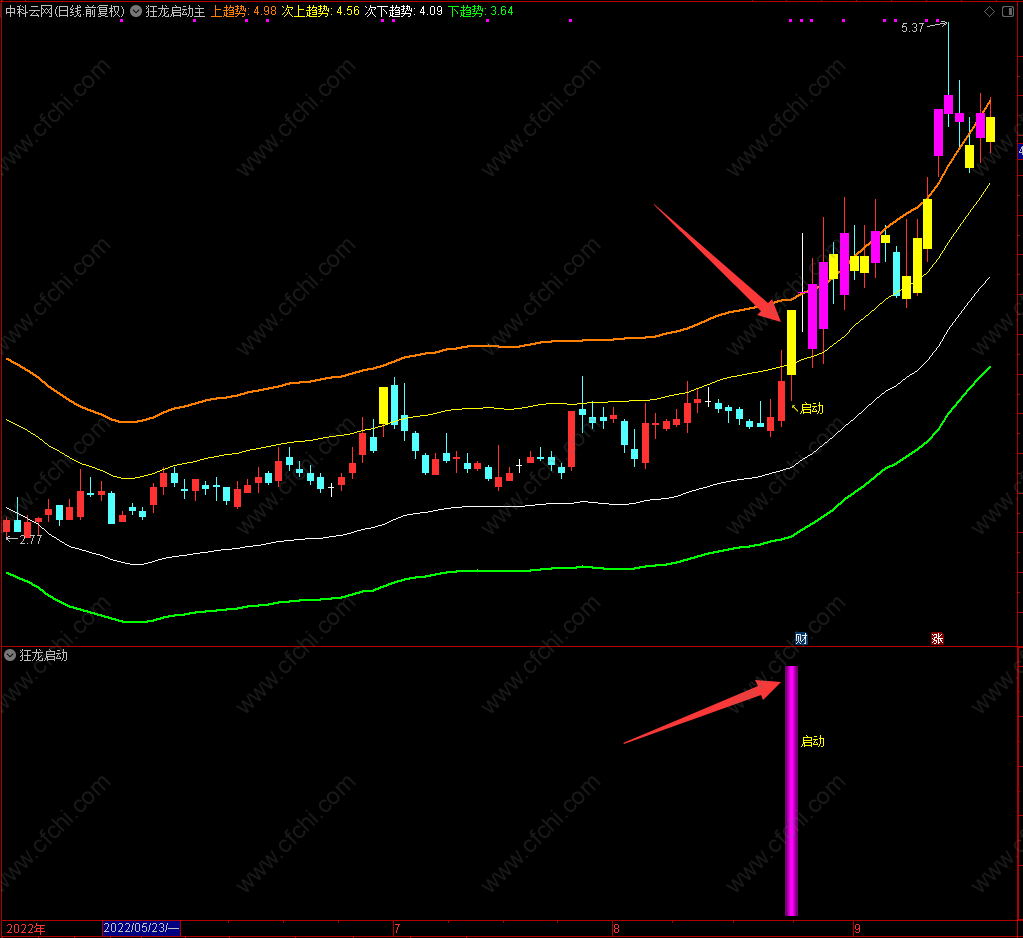Screen dimensions: 1023x938
Task: Click the 次上趋势: 4.56 indicator value
Action: [320, 11]
